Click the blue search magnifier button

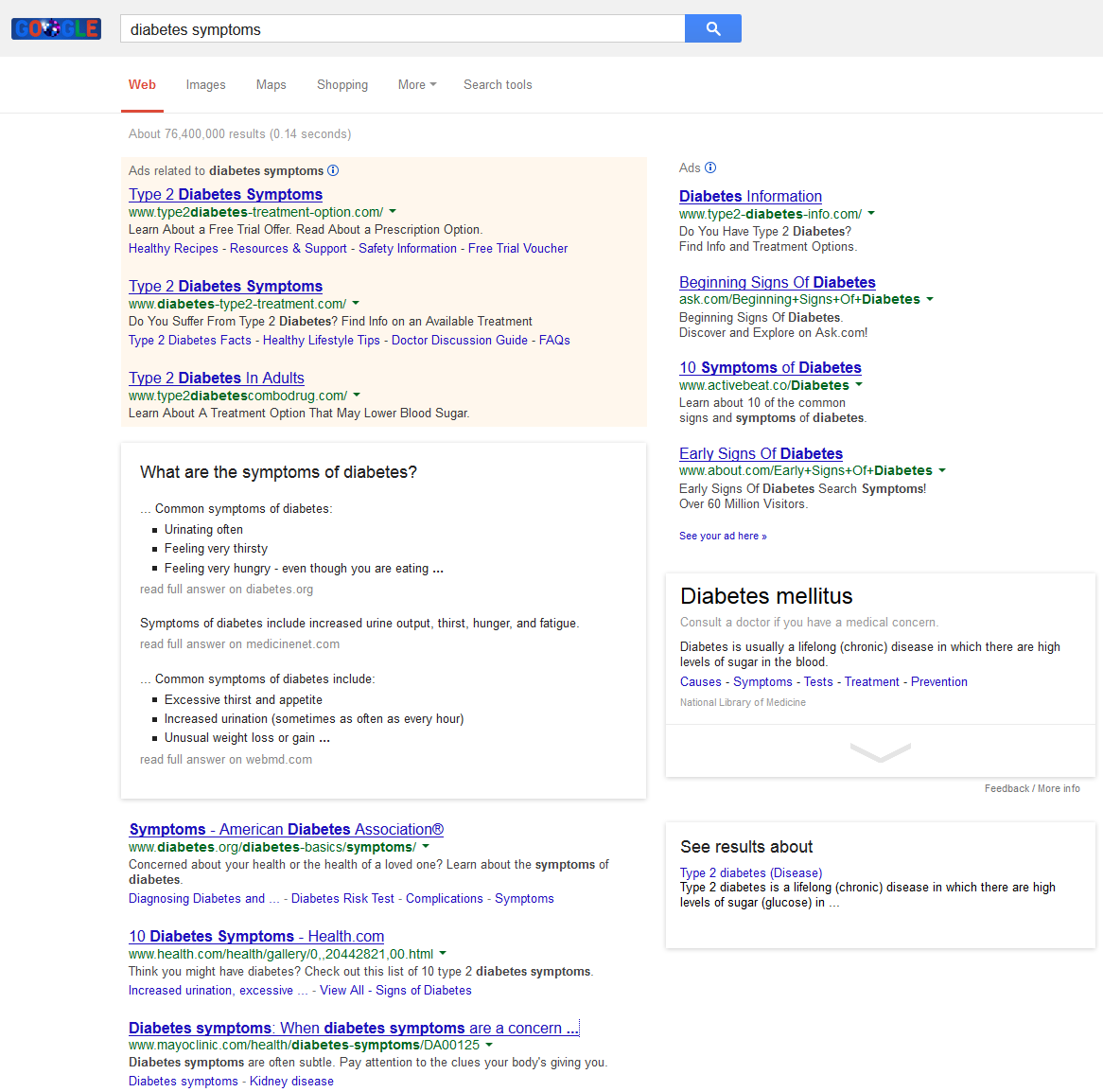tap(712, 28)
